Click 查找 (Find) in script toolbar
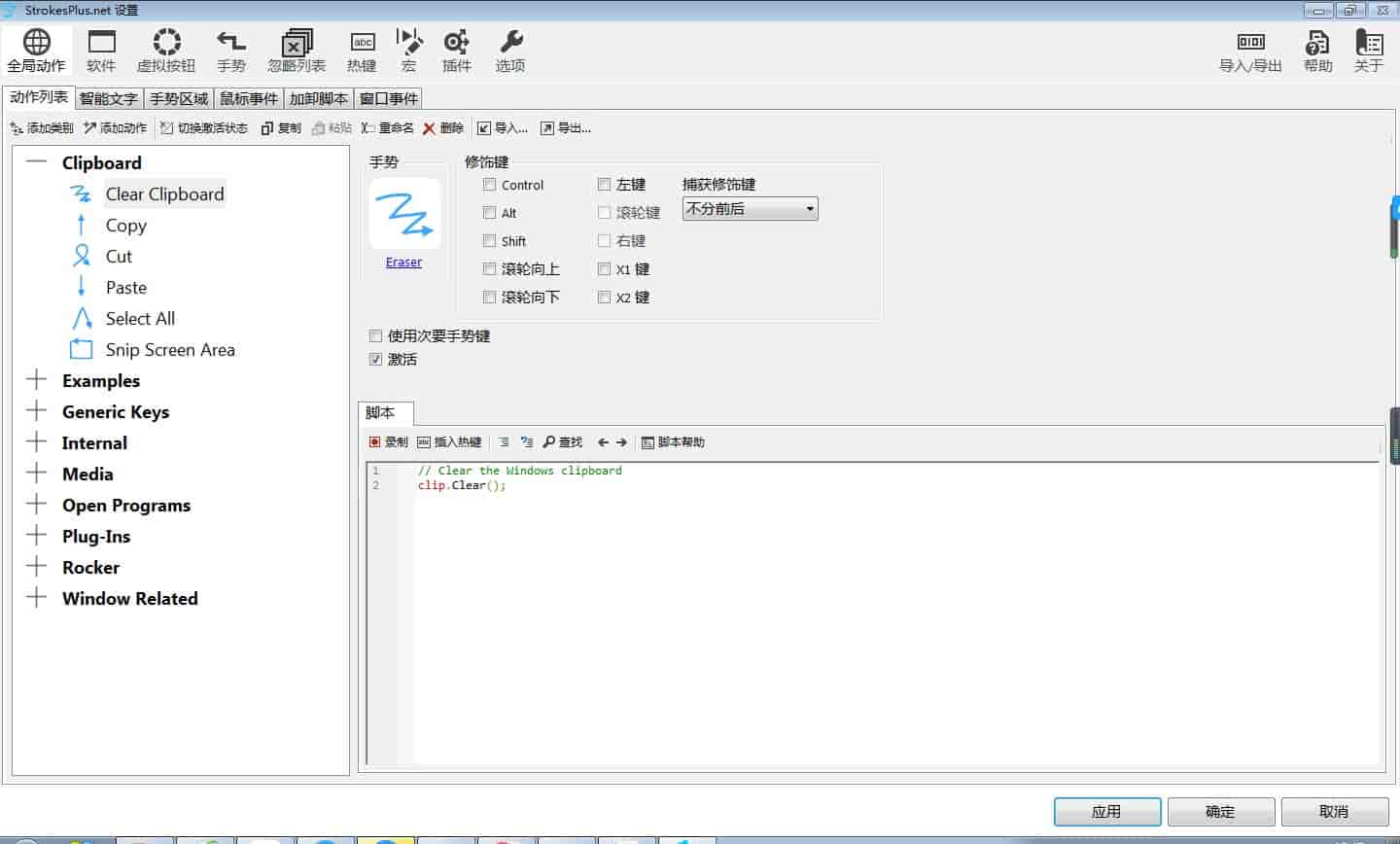Viewport: 1400px width, 844px height. 562,442
